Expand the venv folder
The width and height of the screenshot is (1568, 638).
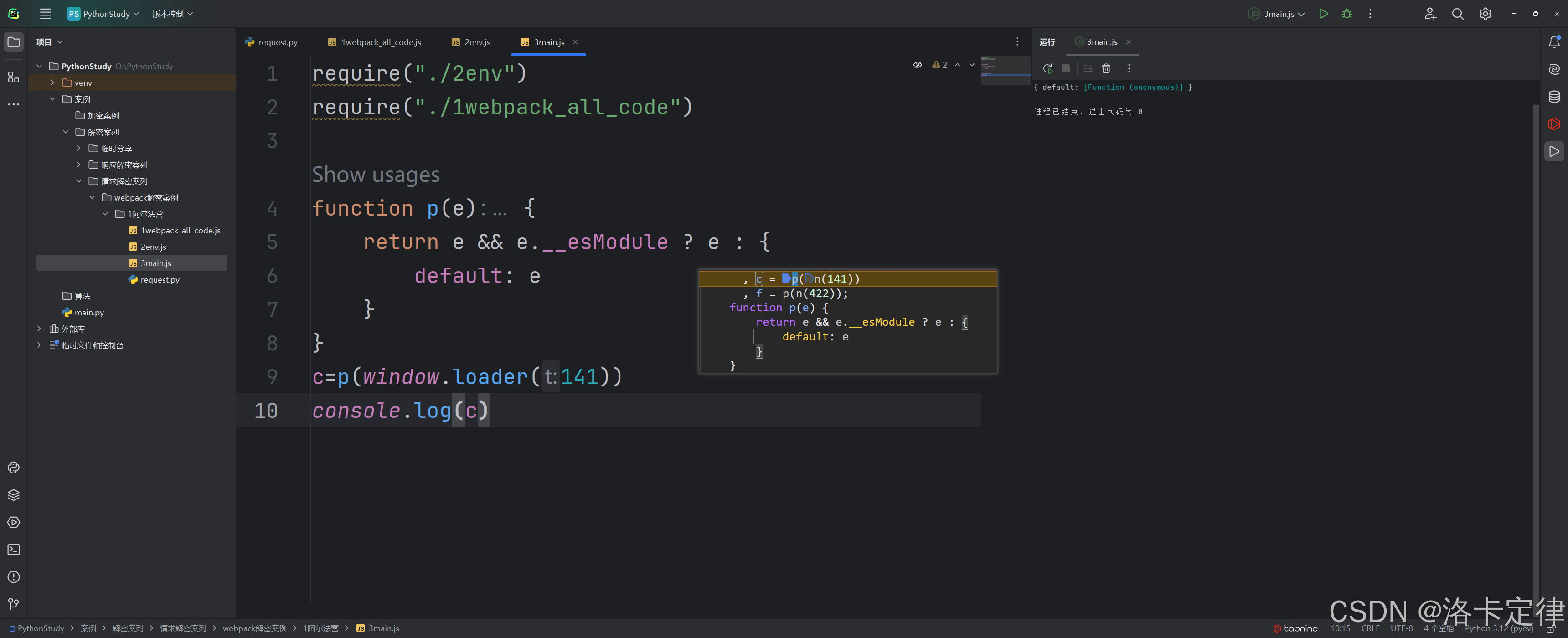[x=52, y=83]
